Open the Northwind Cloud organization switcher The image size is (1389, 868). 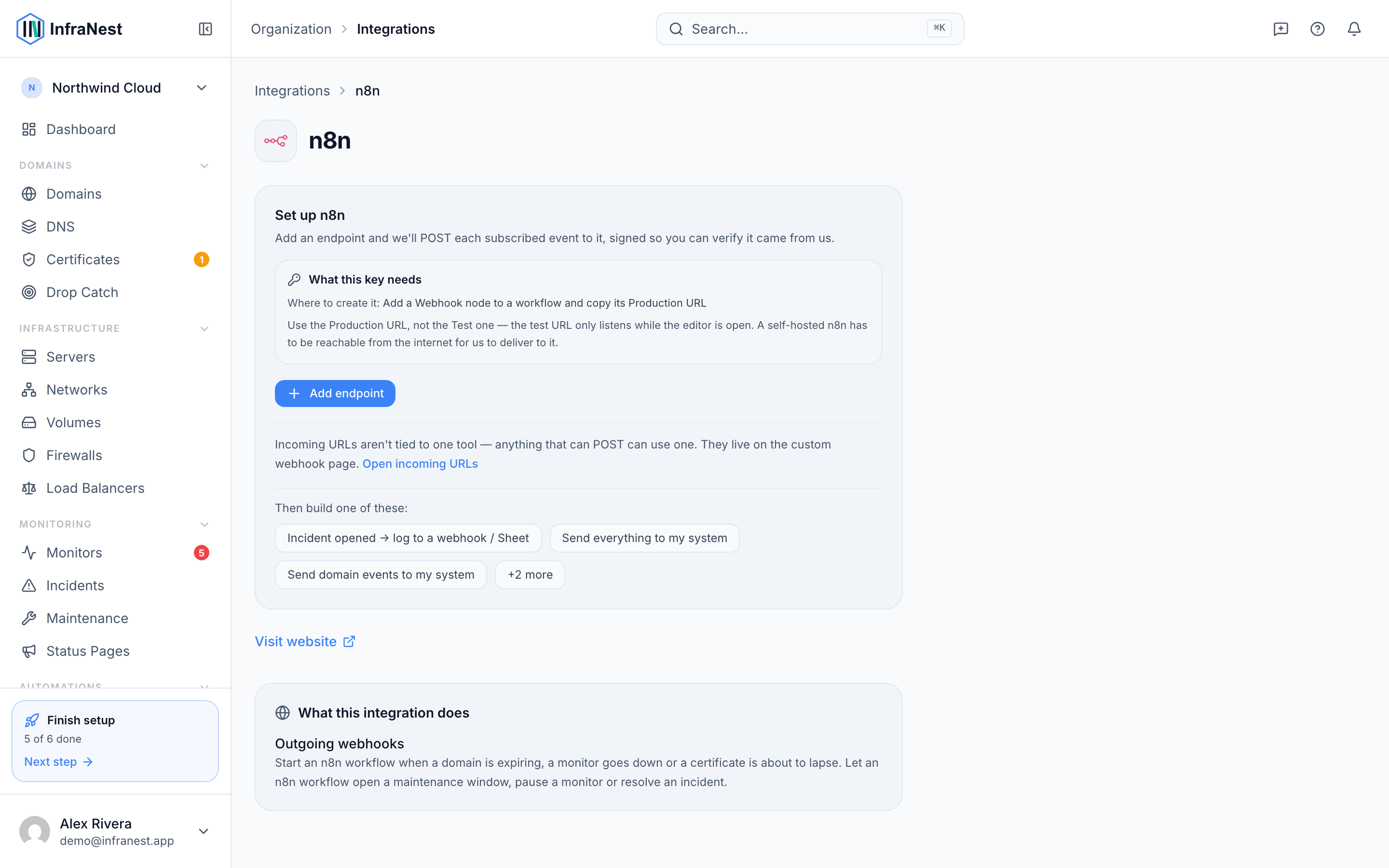click(x=115, y=88)
